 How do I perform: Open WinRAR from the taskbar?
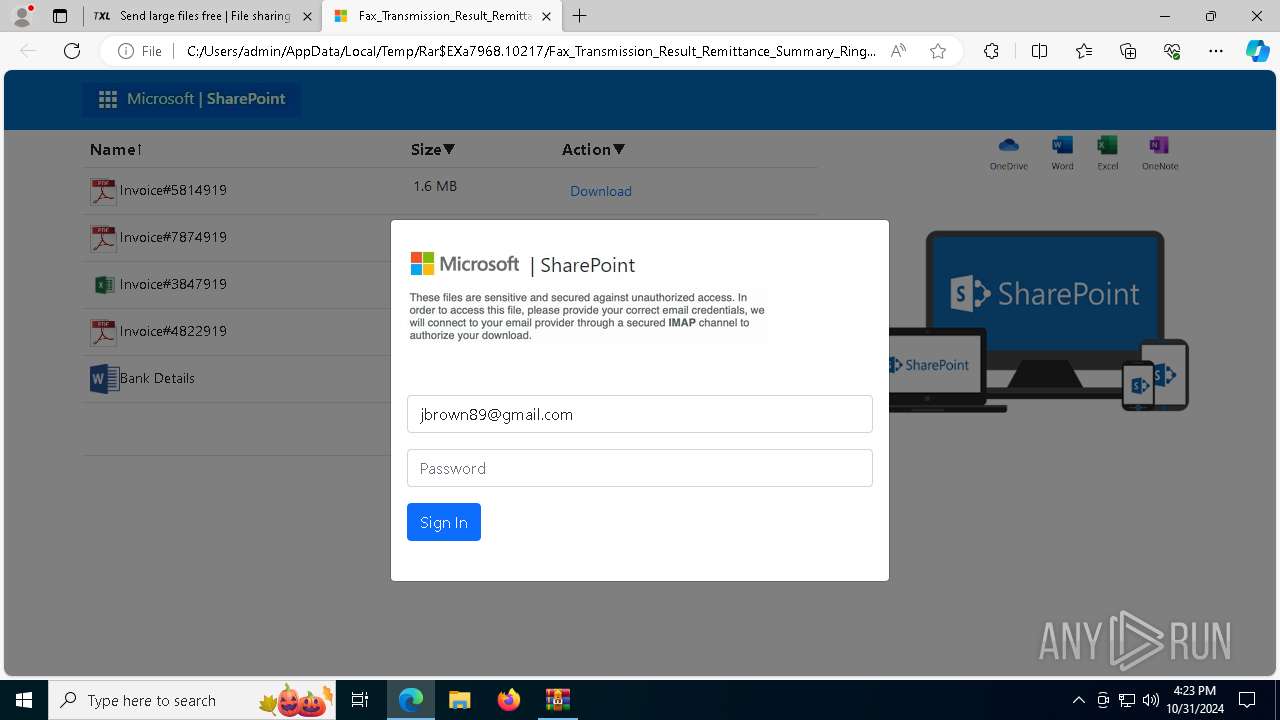557,700
